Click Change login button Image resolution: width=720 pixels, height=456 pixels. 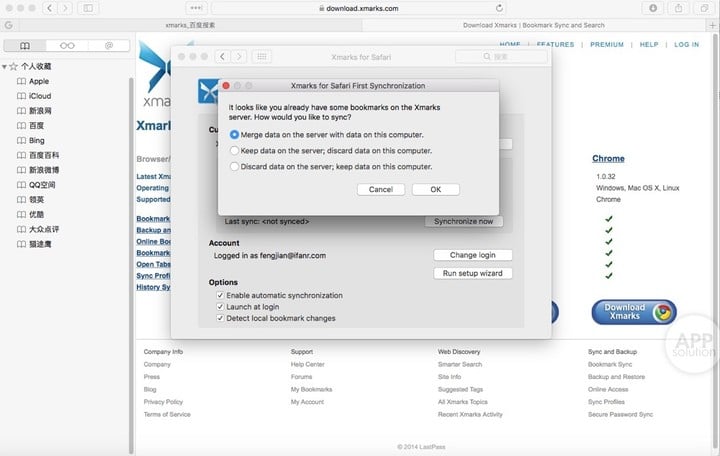472,255
